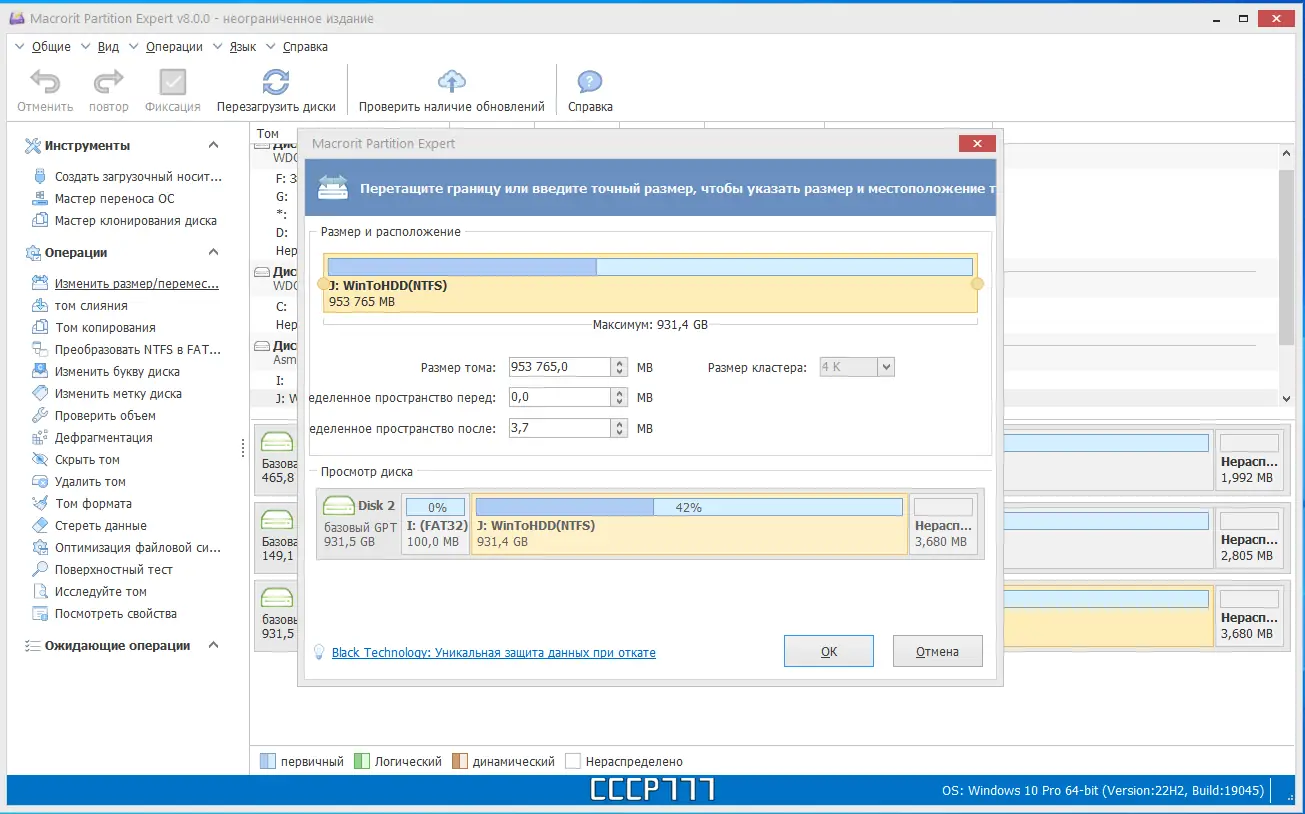Click space-after field spinner arrows

click(619, 429)
